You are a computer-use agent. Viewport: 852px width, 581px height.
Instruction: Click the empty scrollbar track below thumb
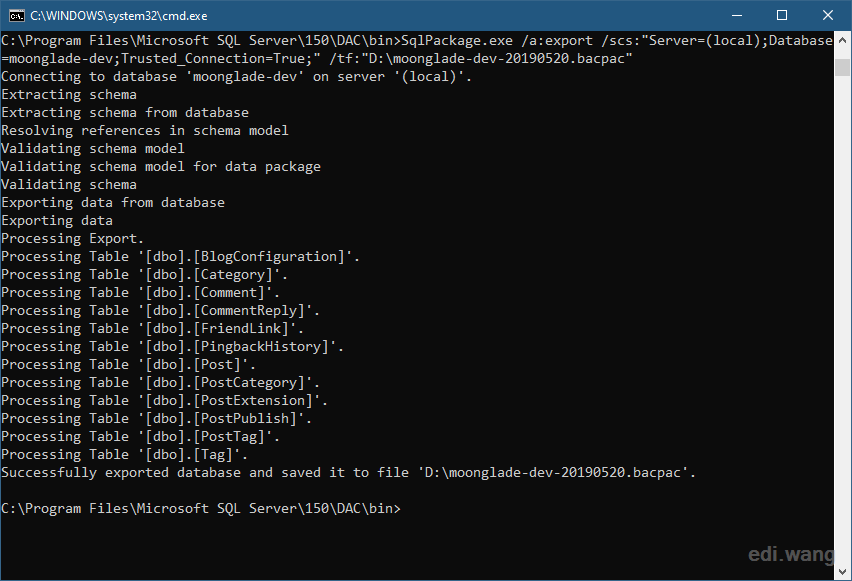tap(842, 321)
